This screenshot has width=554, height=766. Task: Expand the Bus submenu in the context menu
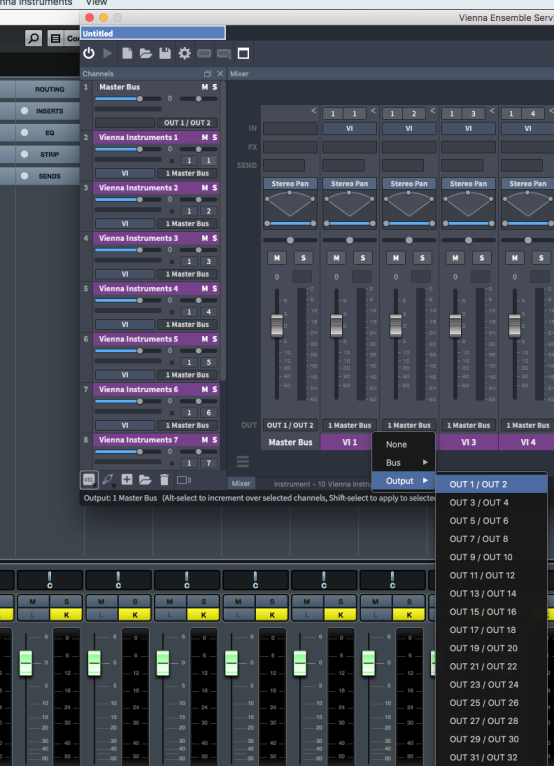[404, 463]
